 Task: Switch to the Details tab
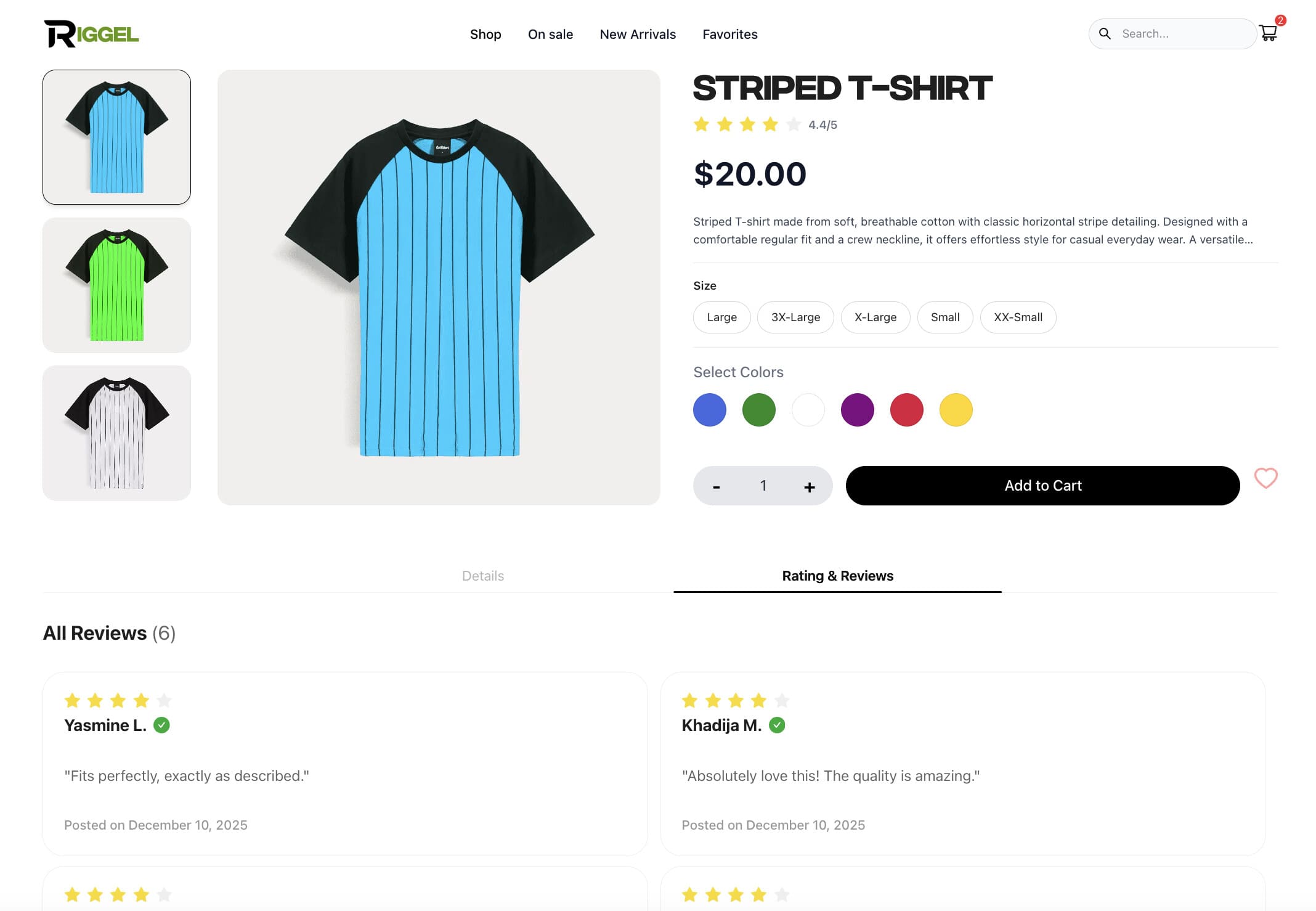483,576
